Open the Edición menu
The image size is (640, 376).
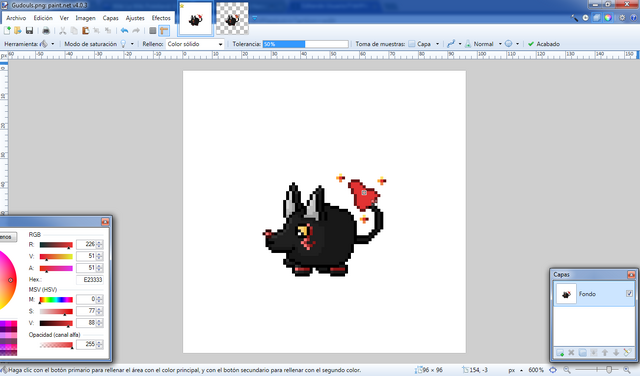pyautogui.click(x=43, y=18)
